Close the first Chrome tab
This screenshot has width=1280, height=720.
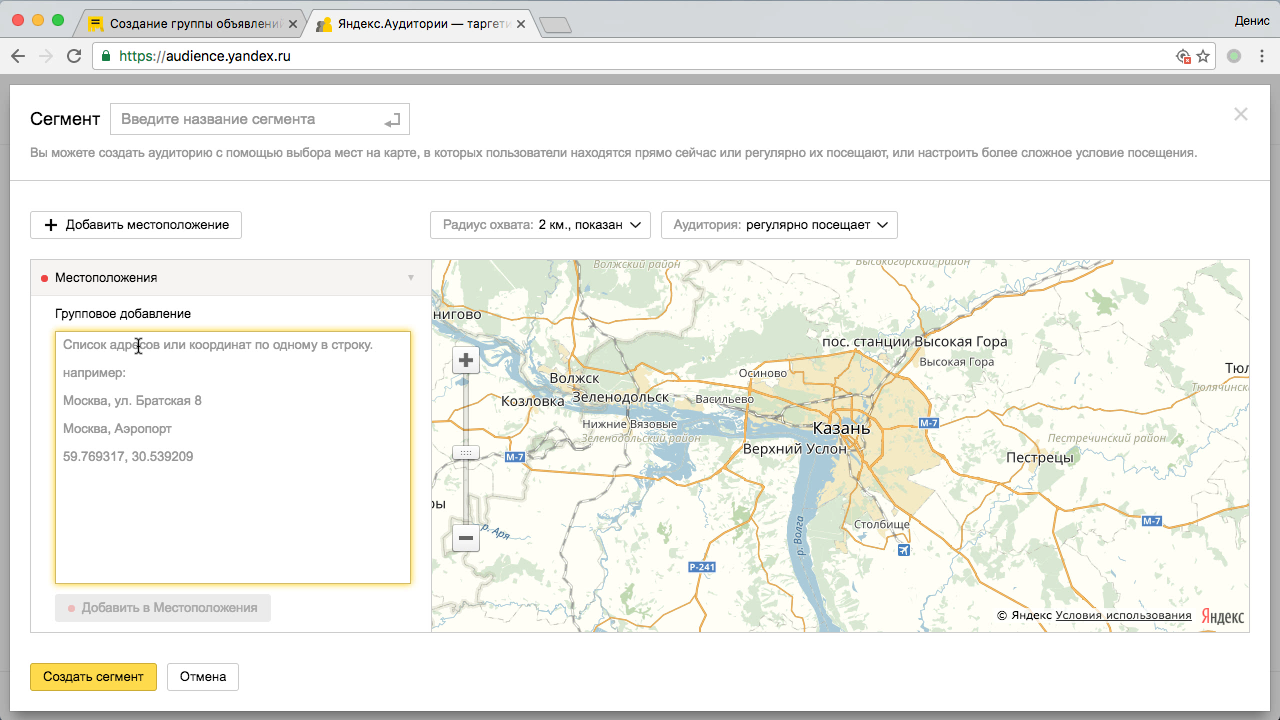click(x=292, y=23)
